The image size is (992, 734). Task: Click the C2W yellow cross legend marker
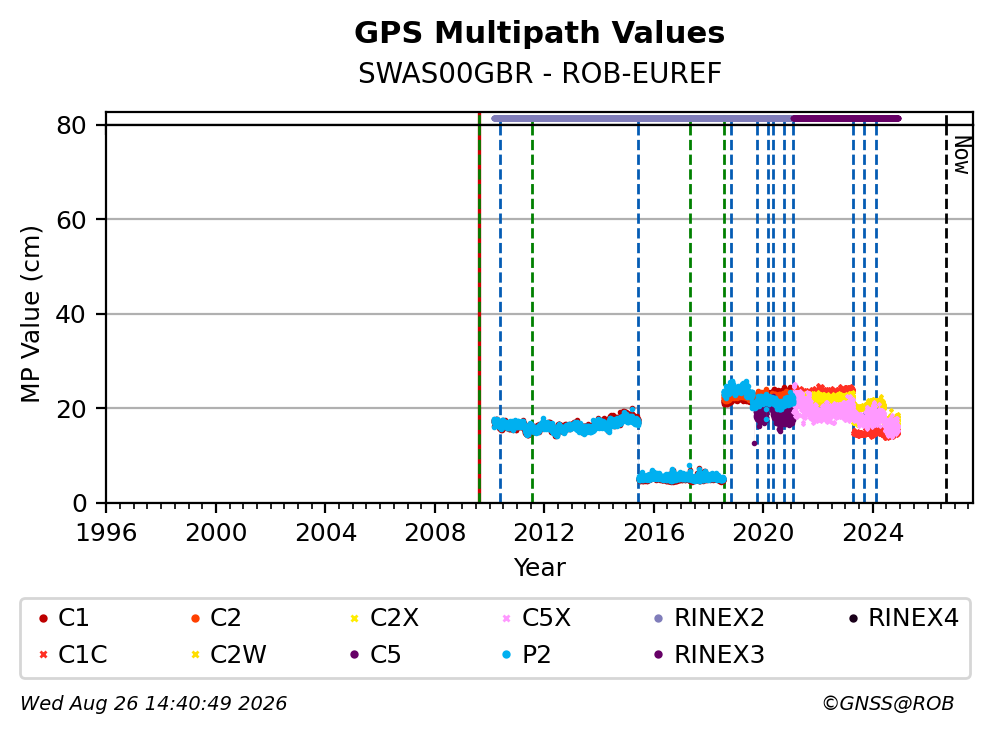195,654
